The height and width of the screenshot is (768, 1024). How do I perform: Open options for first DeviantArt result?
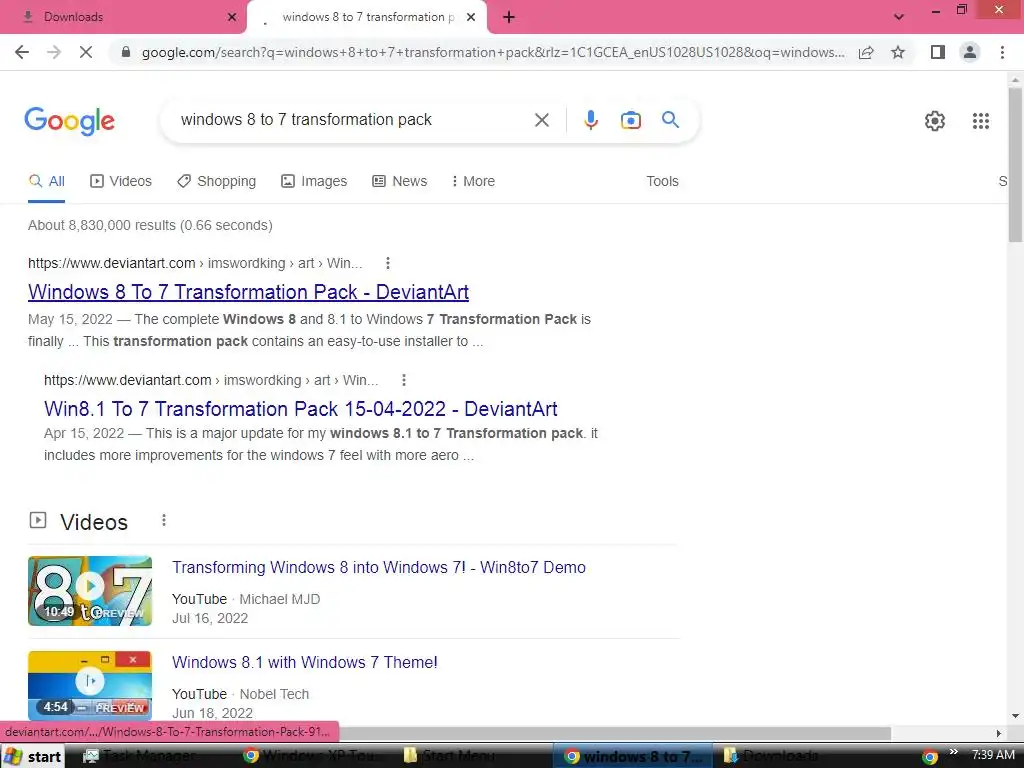tap(388, 263)
